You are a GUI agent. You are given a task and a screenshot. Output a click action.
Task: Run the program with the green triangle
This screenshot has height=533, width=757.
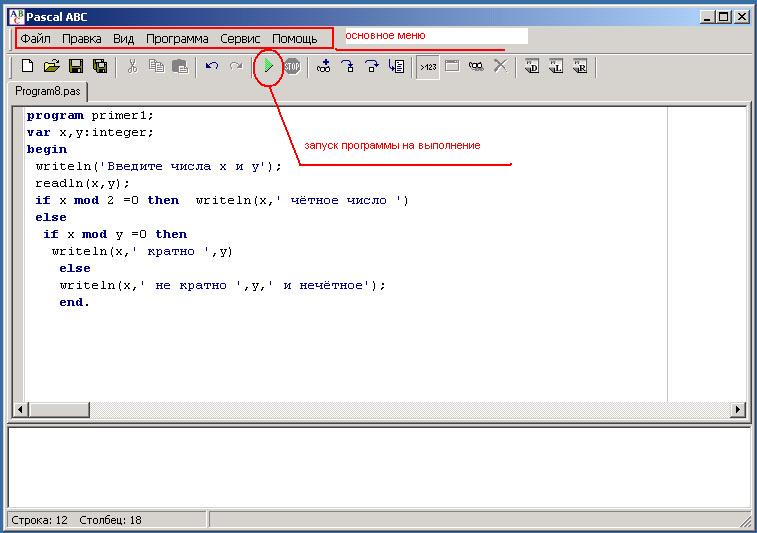(x=268, y=66)
